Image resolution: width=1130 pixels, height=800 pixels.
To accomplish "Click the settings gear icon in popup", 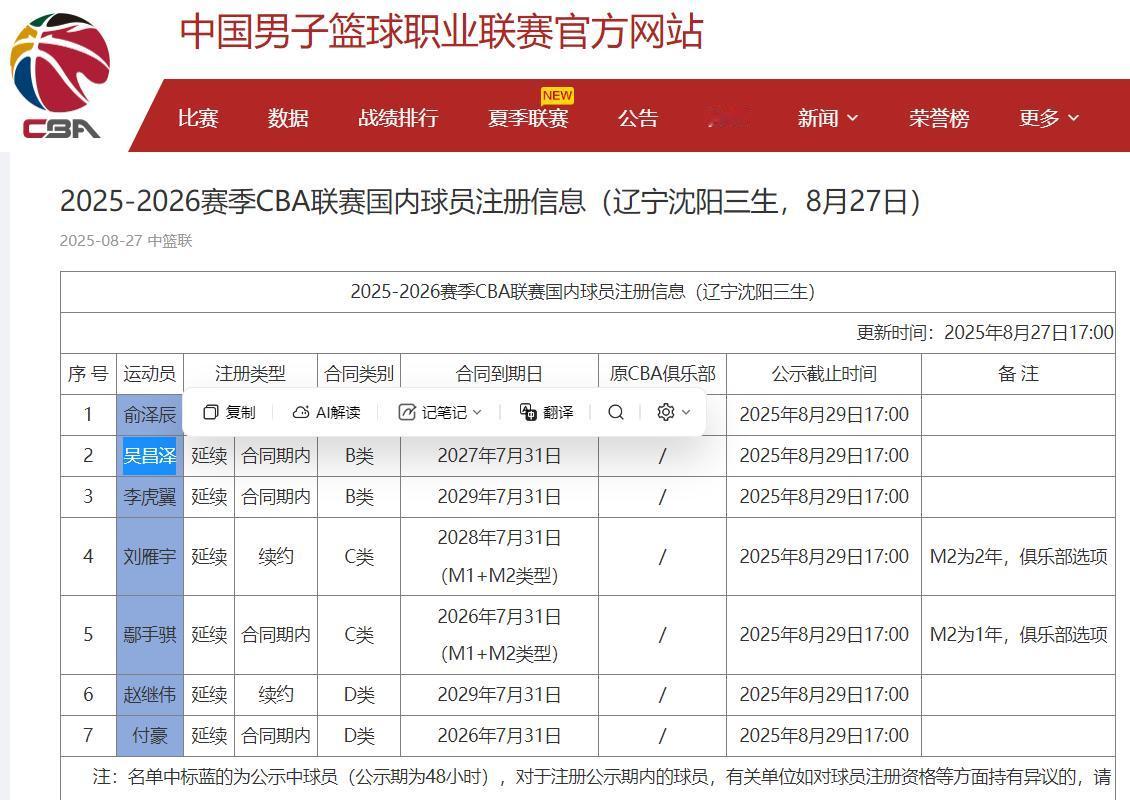I will [666, 412].
